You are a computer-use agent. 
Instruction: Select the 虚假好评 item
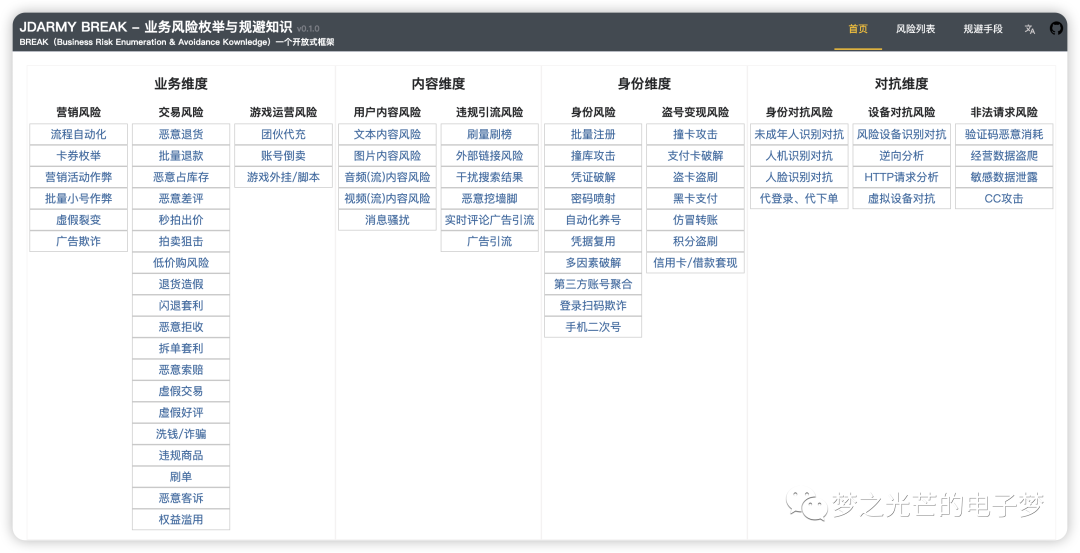coord(180,412)
